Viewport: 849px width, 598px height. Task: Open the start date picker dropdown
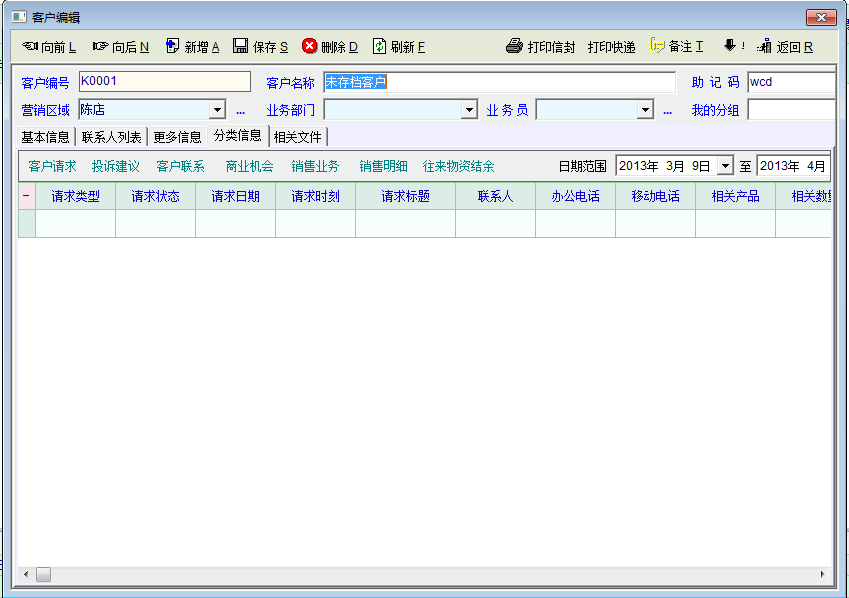[x=725, y=166]
